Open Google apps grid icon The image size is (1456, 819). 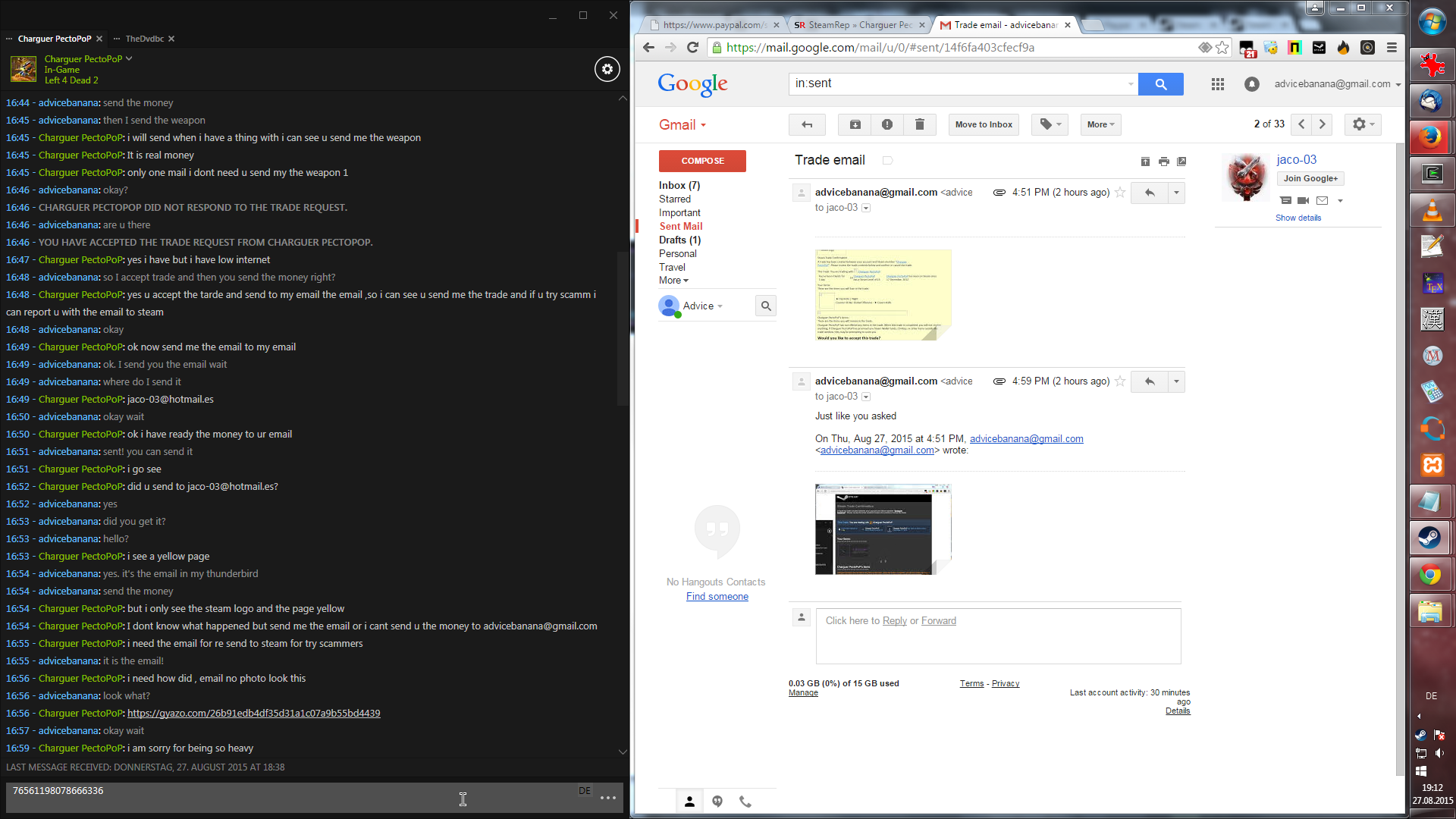pyautogui.click(x=1217, y=84)
